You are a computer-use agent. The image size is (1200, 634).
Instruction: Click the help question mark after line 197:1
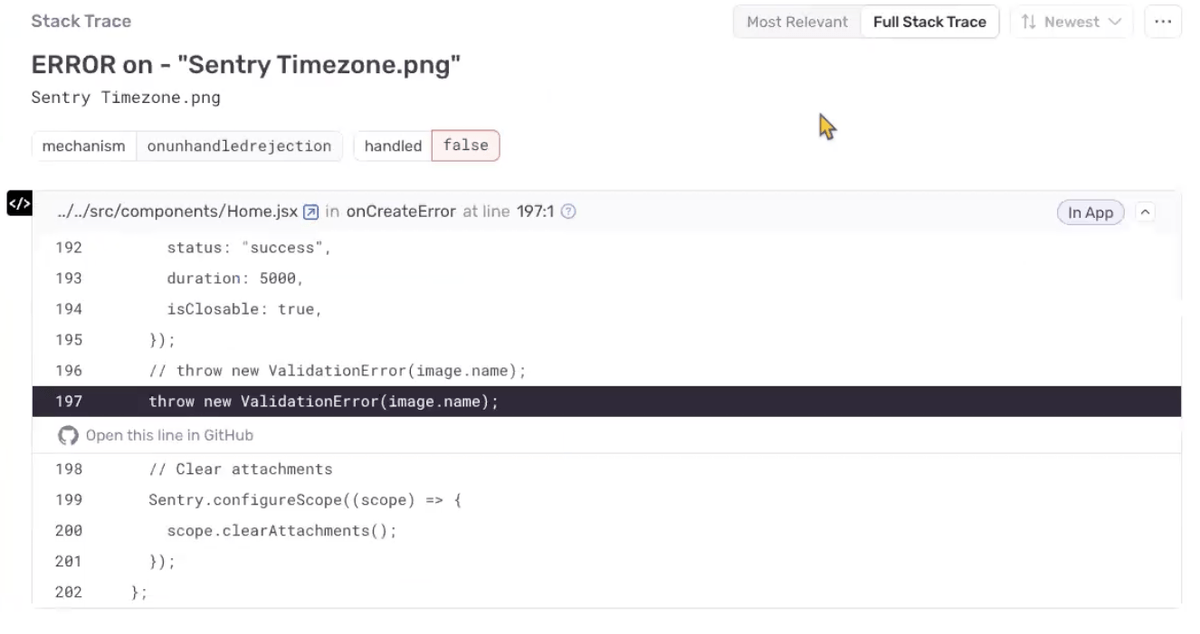click(x=567, y=211)
